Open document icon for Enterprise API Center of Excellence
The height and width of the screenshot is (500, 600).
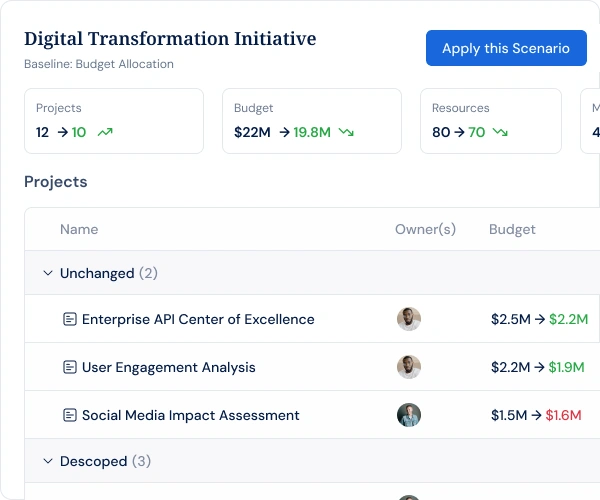(70, 319)
